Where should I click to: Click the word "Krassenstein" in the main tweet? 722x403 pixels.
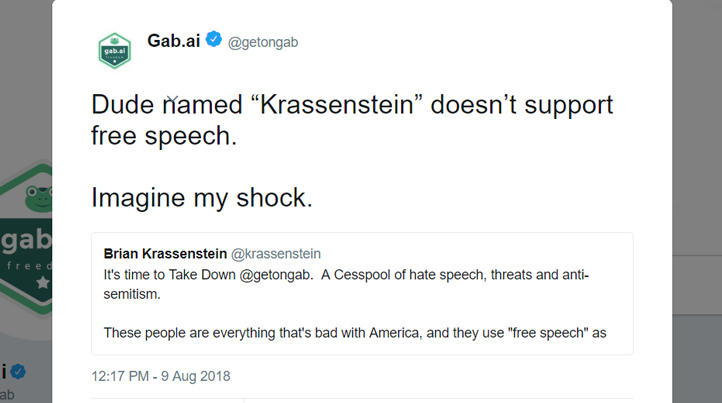tap(337, 105)
